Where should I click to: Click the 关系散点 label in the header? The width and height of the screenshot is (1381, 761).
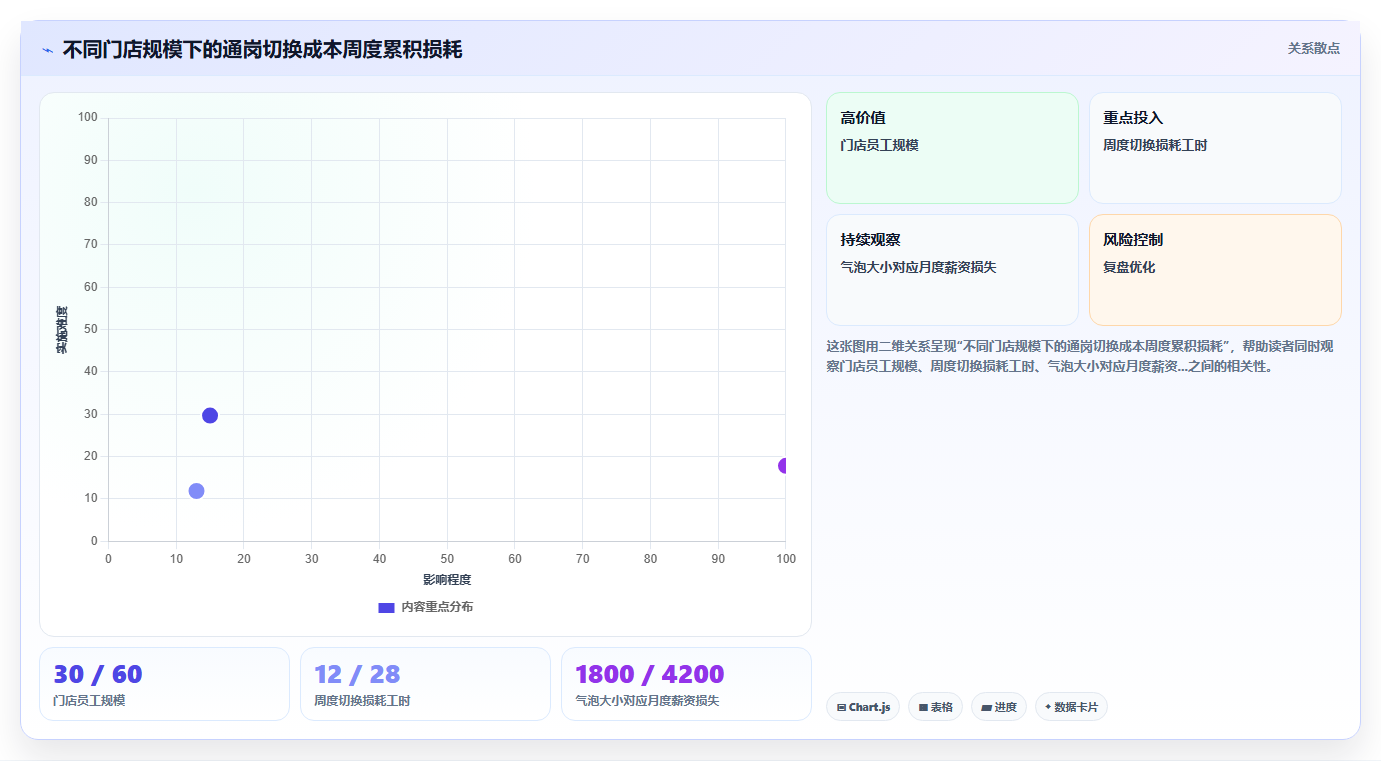click(x=1313, y=48)
